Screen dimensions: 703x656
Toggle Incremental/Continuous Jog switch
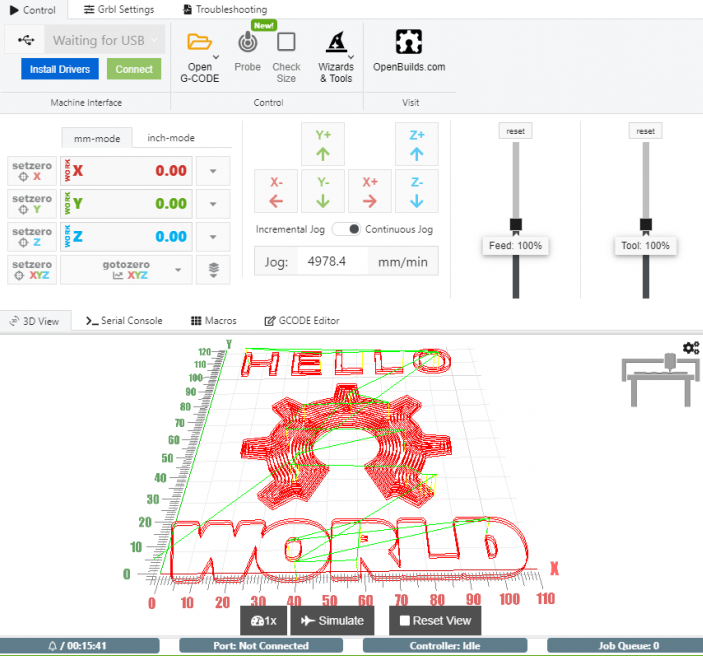pos(346,229)
